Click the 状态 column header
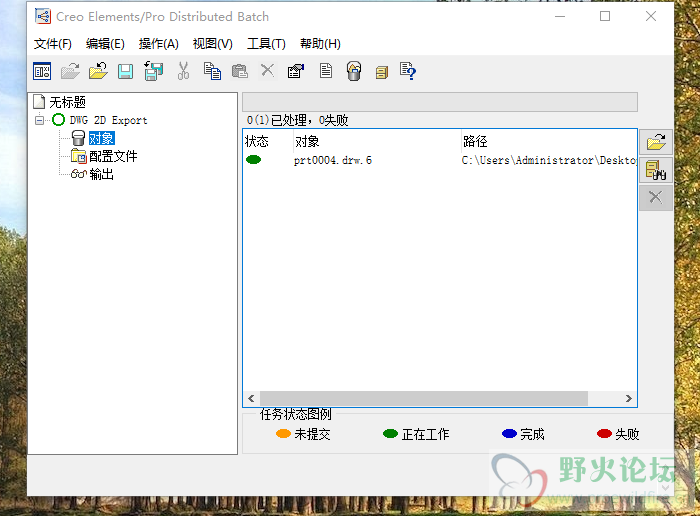Image resolution: width=700 pixels, height=516 pixels. coord(268,141)
